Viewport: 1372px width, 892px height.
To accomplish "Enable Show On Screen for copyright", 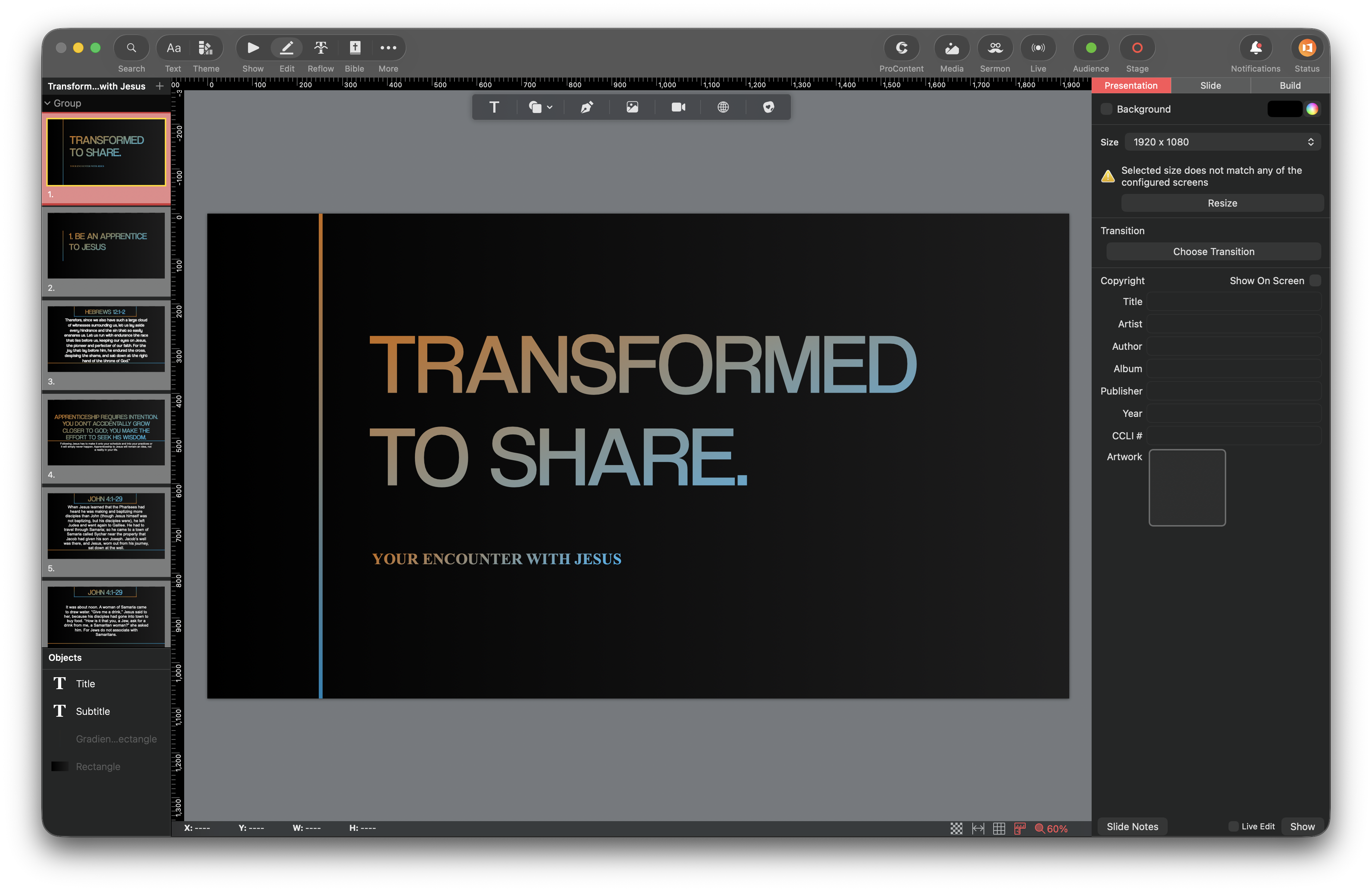I will click(1315, 280).
